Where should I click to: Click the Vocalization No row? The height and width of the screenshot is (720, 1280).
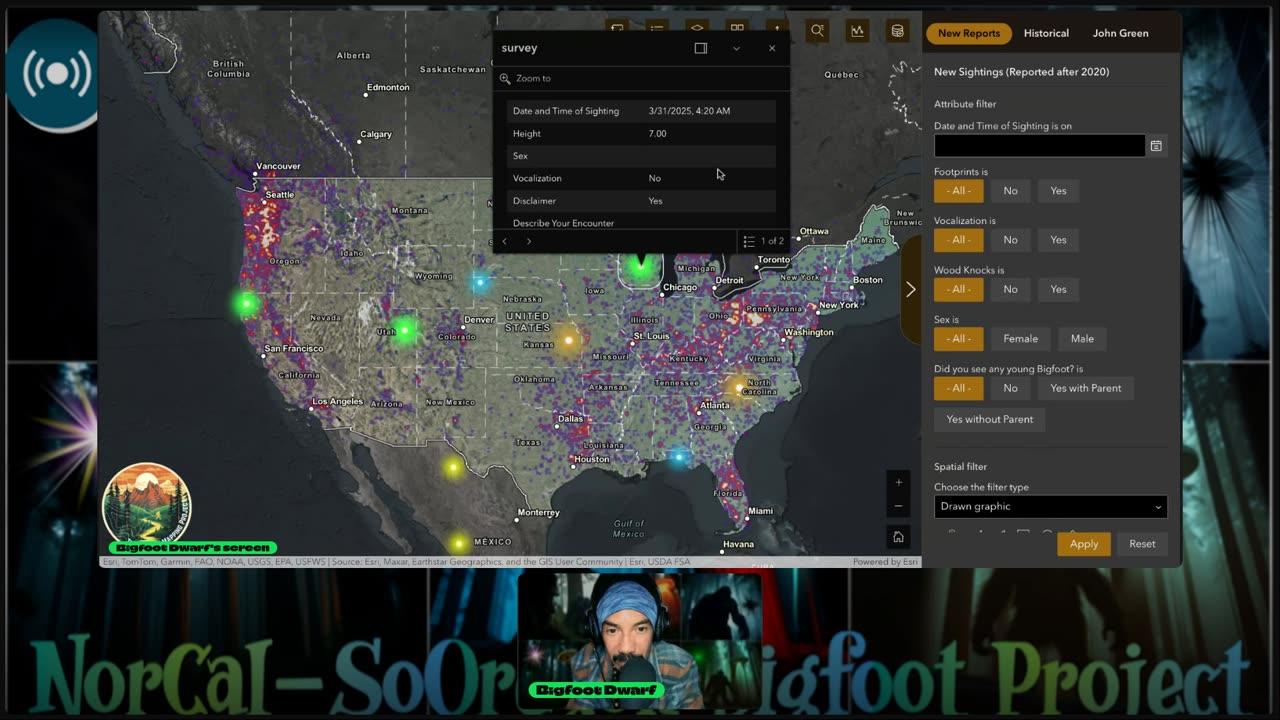pos(641,178)
